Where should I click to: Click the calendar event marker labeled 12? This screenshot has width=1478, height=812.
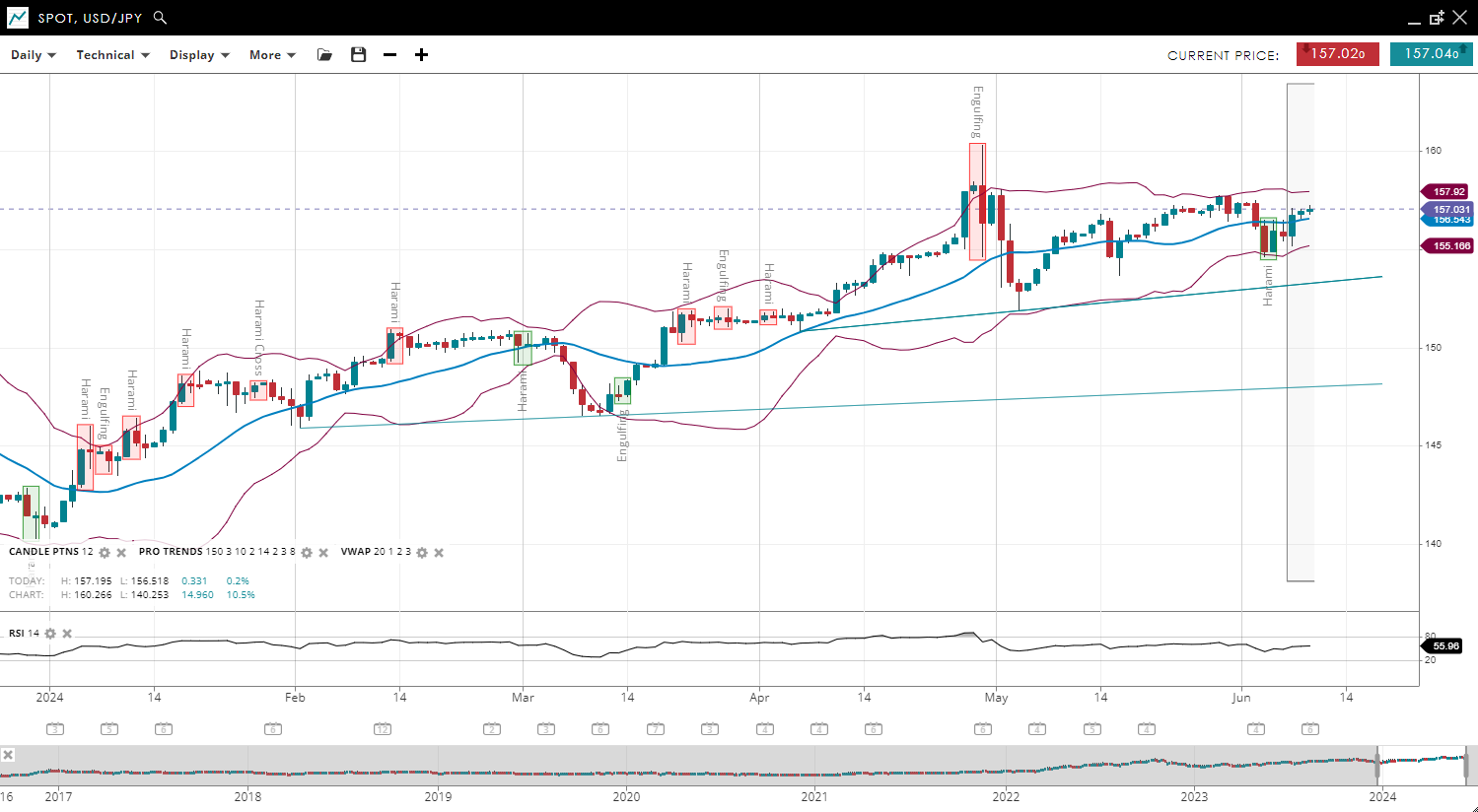pos(383,729)
